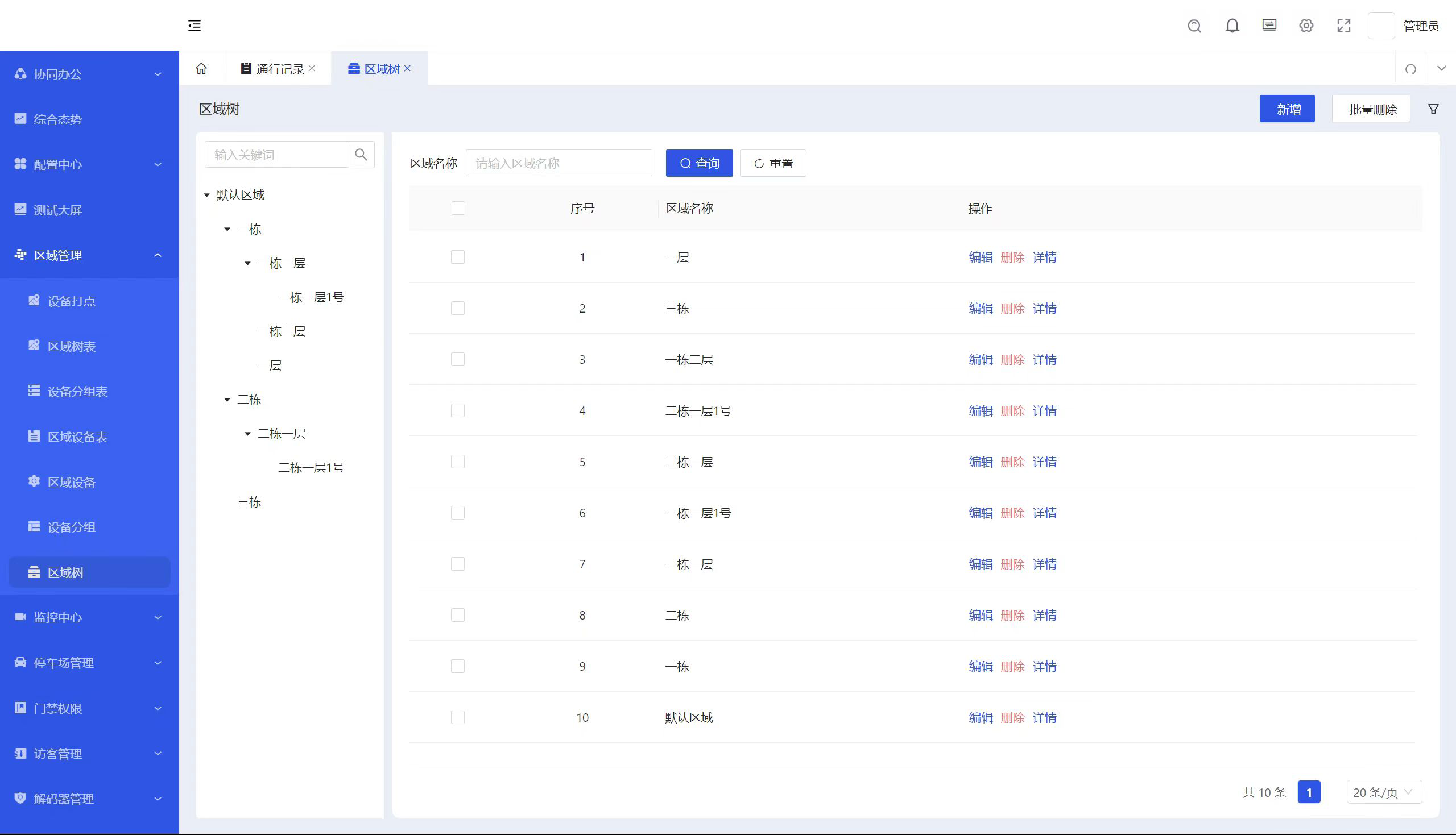
Task: Check the row 3 一栋二层 checkbox
Action: tap(458, 360)
